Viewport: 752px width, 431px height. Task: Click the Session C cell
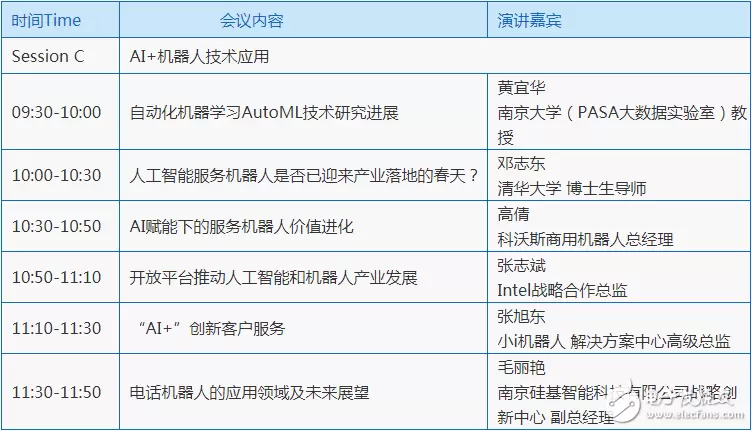pyautogui.click(x=47, y=56)
